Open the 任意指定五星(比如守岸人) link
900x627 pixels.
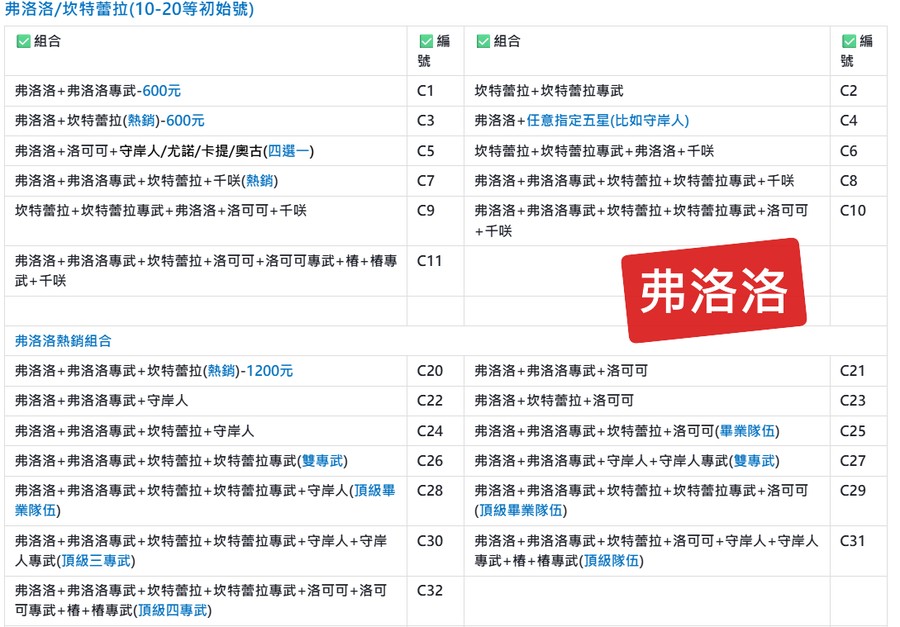608,121
